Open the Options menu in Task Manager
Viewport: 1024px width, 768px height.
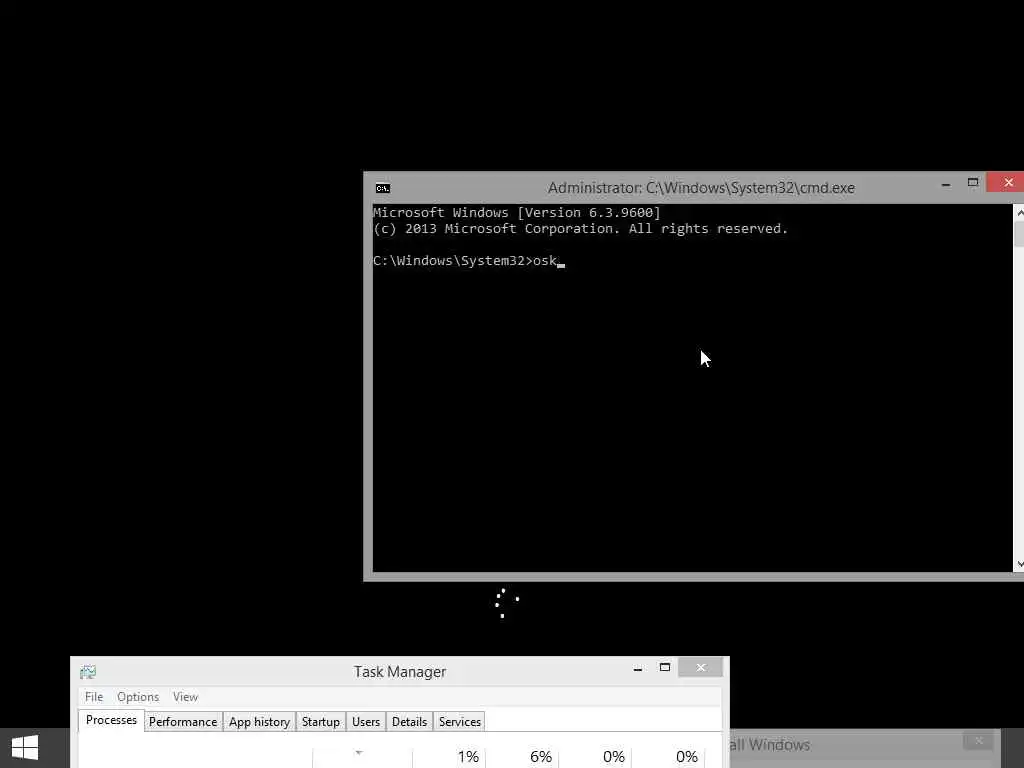tap(138, 697)
